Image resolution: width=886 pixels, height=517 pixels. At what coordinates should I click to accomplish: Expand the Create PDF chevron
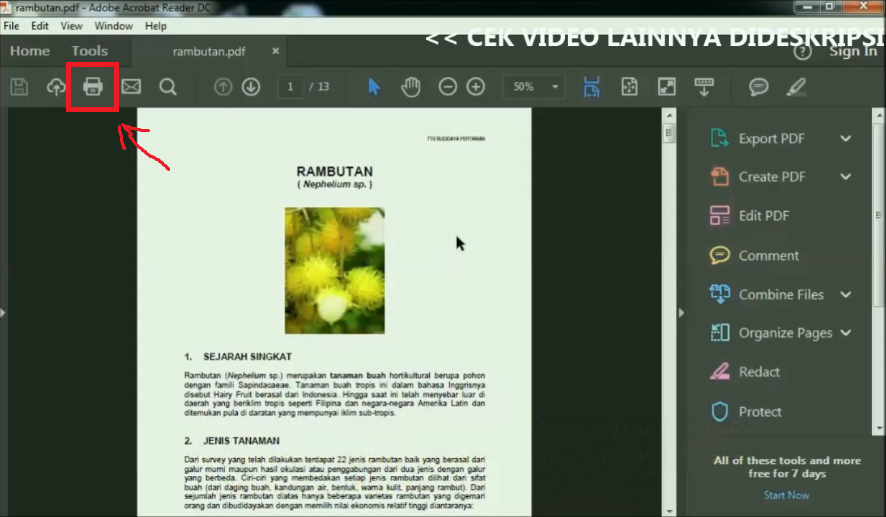(845, 177)
